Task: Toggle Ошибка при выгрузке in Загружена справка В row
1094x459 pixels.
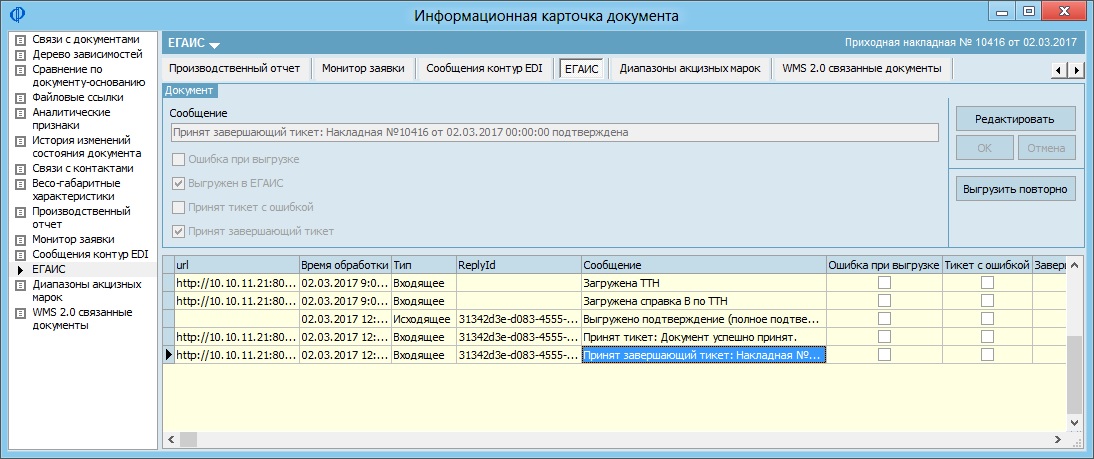Action: (x=884, y=301)
